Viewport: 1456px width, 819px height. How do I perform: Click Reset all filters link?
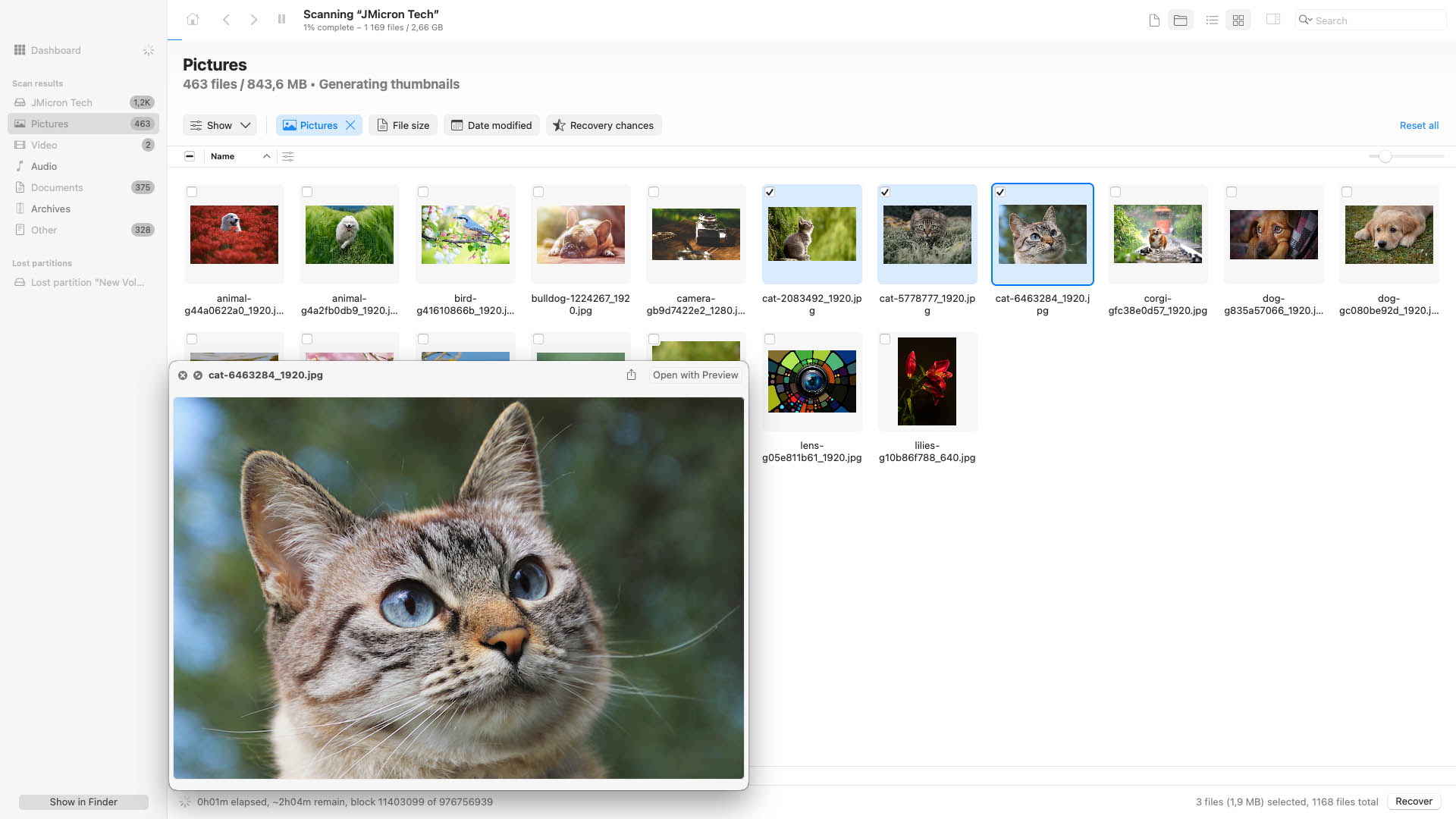coord(1419,125)
